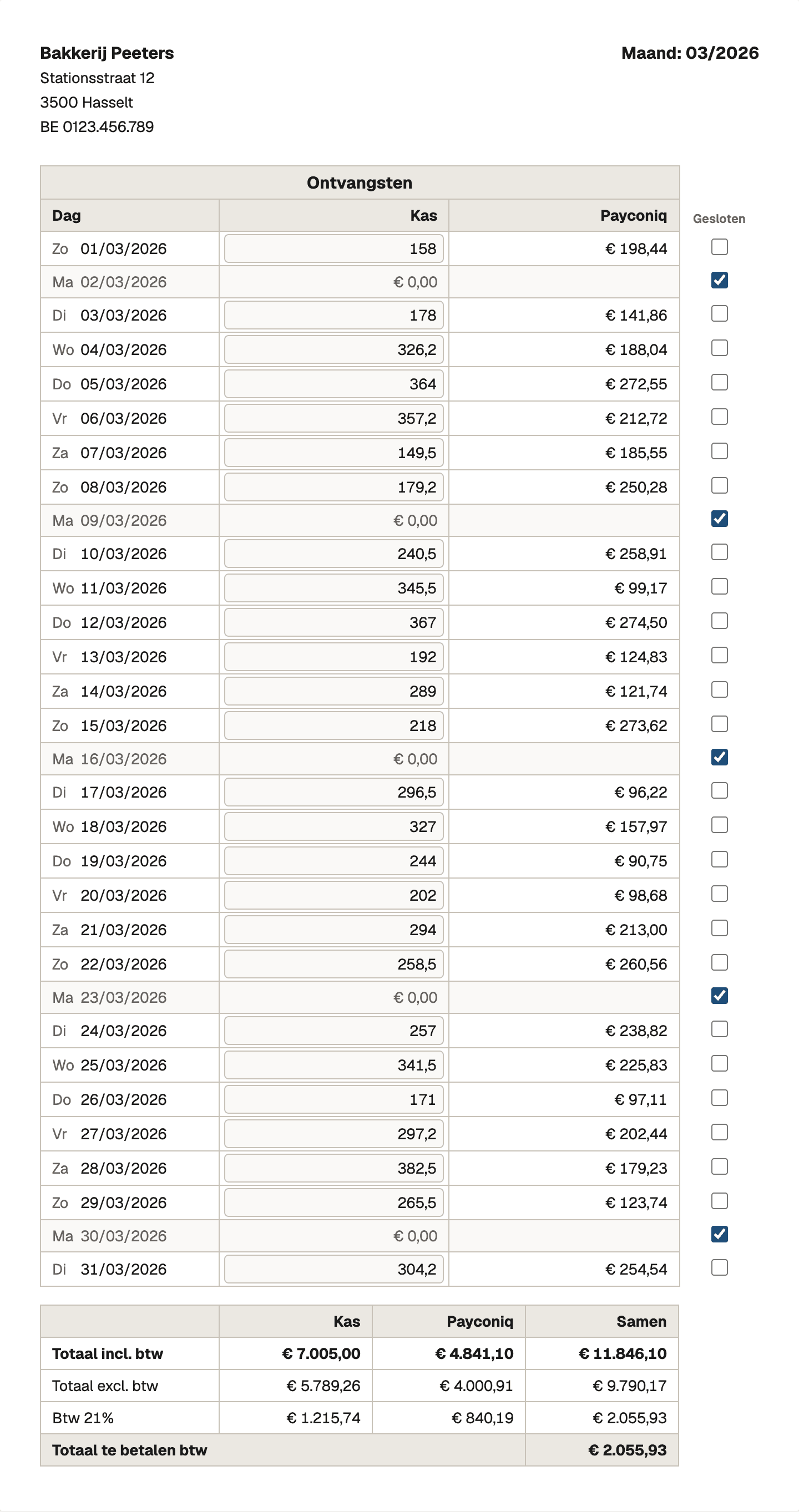Click the Payconiq amount € 198,44
799x1512 pixels.
636,249
